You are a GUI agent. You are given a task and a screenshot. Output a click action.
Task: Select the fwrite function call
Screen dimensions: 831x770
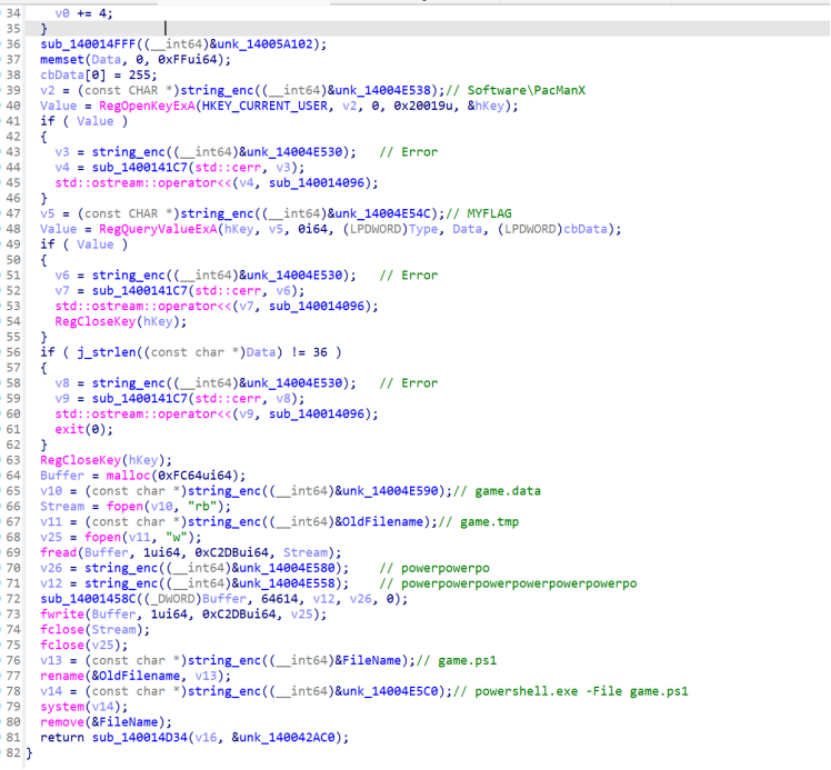pyautogui.click(x=62, y=614)
